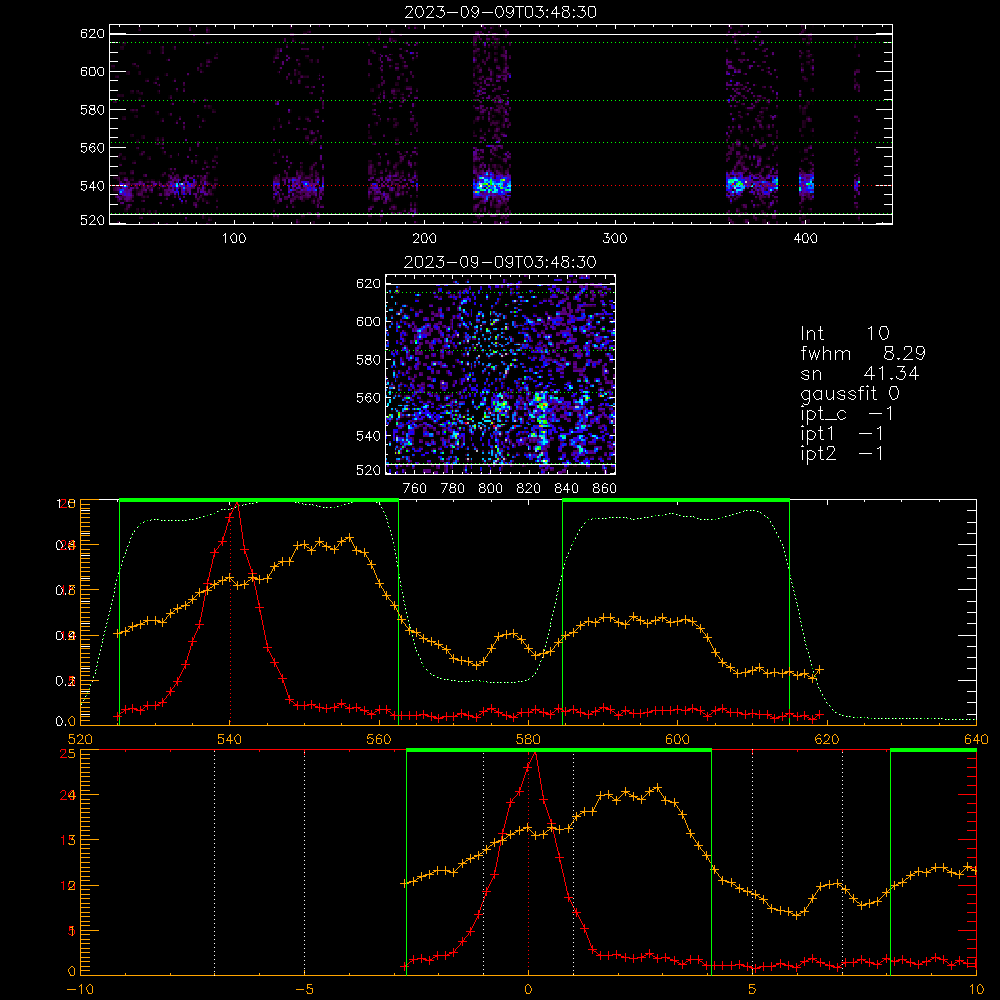Click the bright blob near x 365 in top spectrogram
The width and height of the screenshot is (1000, 1000).
tap(737, 185)
